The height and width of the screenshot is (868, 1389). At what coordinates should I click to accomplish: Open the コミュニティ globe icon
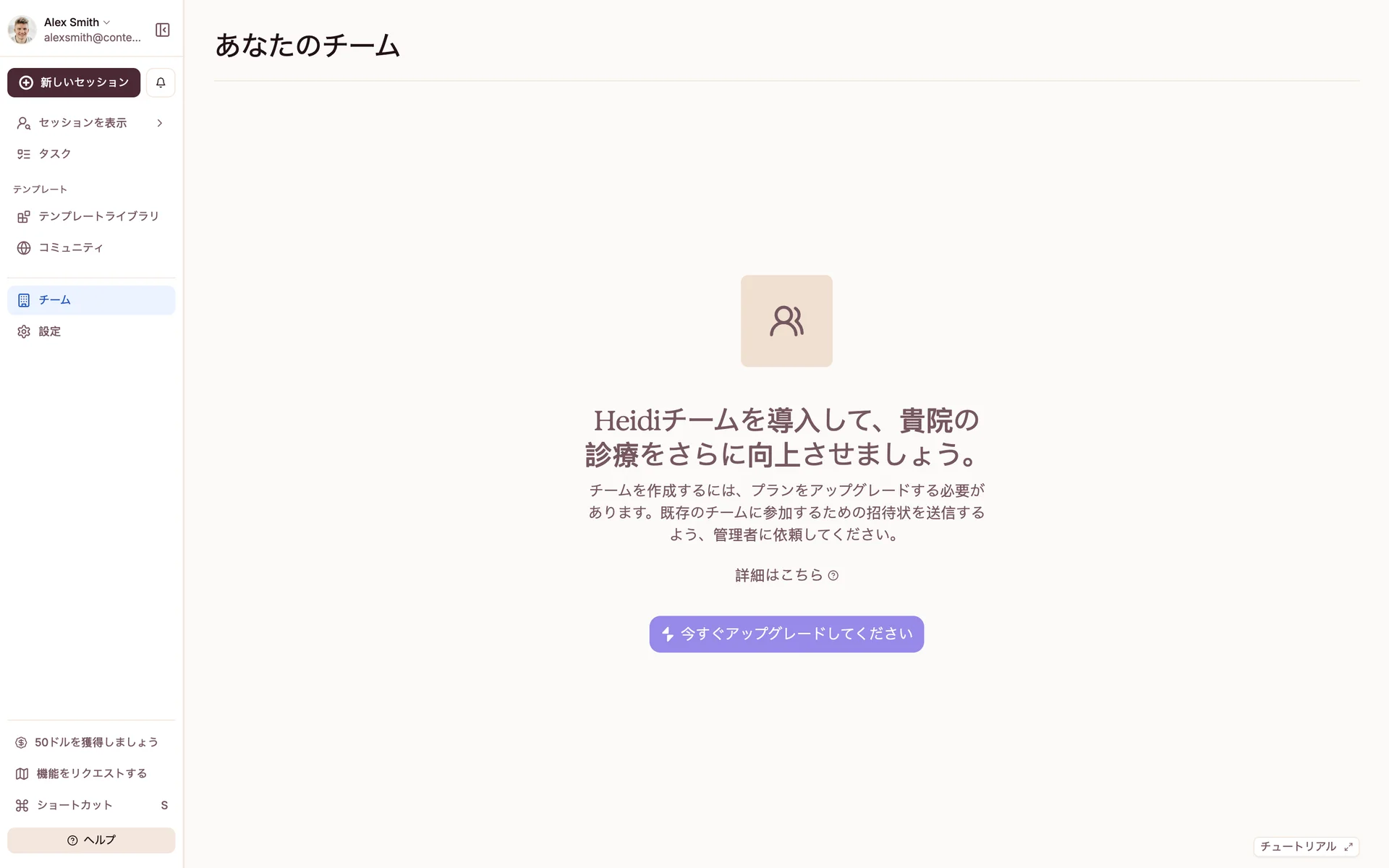(24, 248)
